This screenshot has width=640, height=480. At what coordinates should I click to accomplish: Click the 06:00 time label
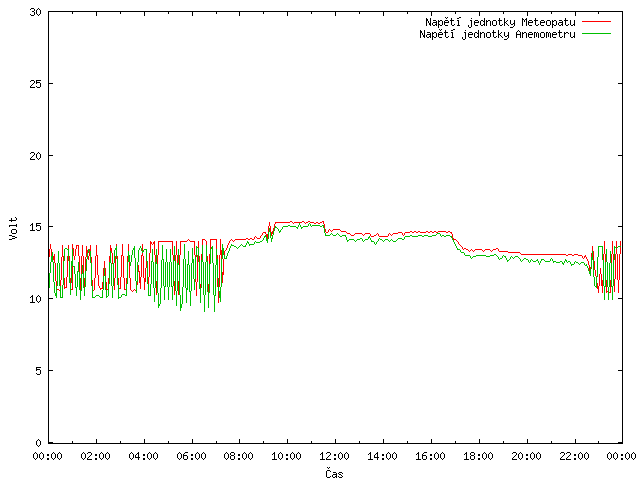pyautogui.click(x=191, y=456)
